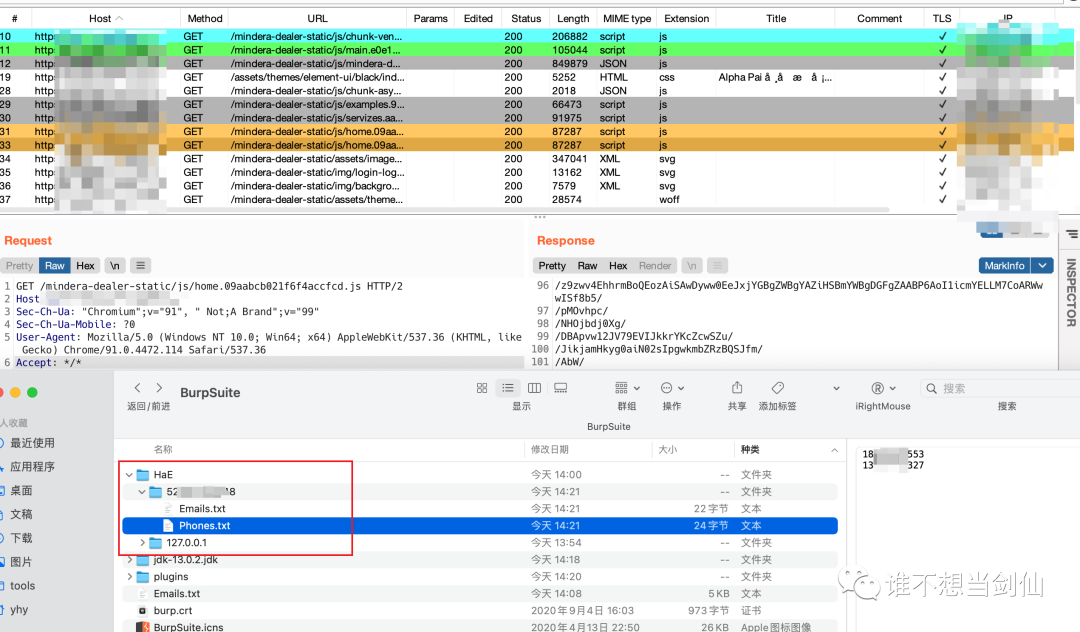The height and width of the screenshot is (632, 1080).
Task: Toggle the Request \n non-printable characters button
Action: tap(114, 266)
